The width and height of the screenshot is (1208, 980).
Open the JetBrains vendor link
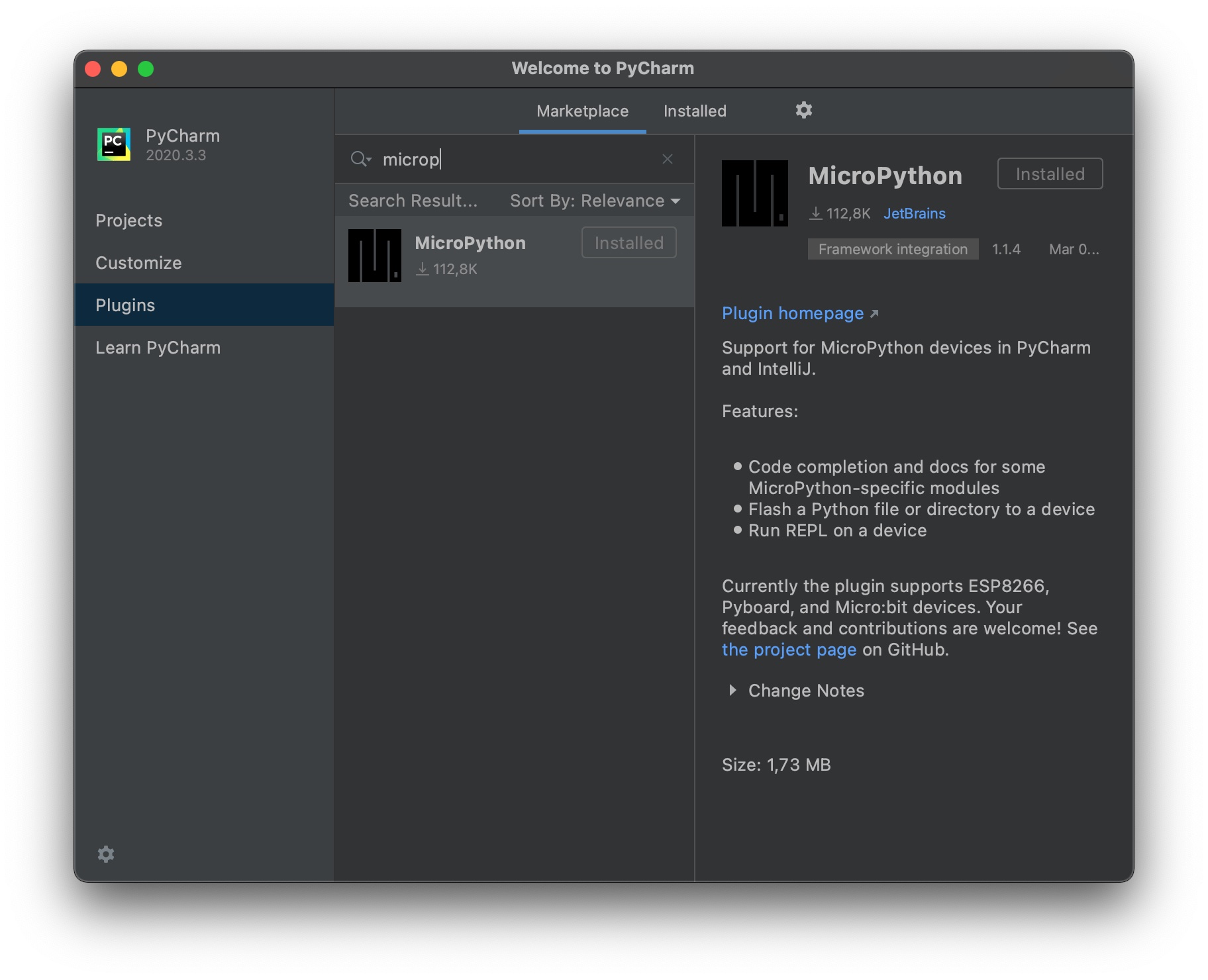tap(914, 214)
